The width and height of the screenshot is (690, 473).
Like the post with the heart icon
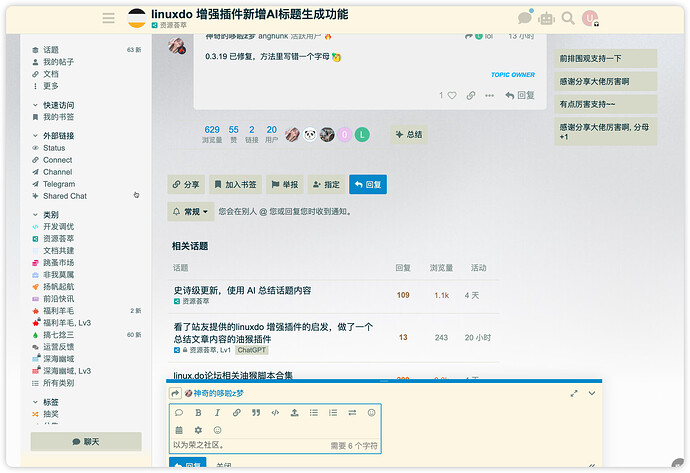tap(452, 95)
